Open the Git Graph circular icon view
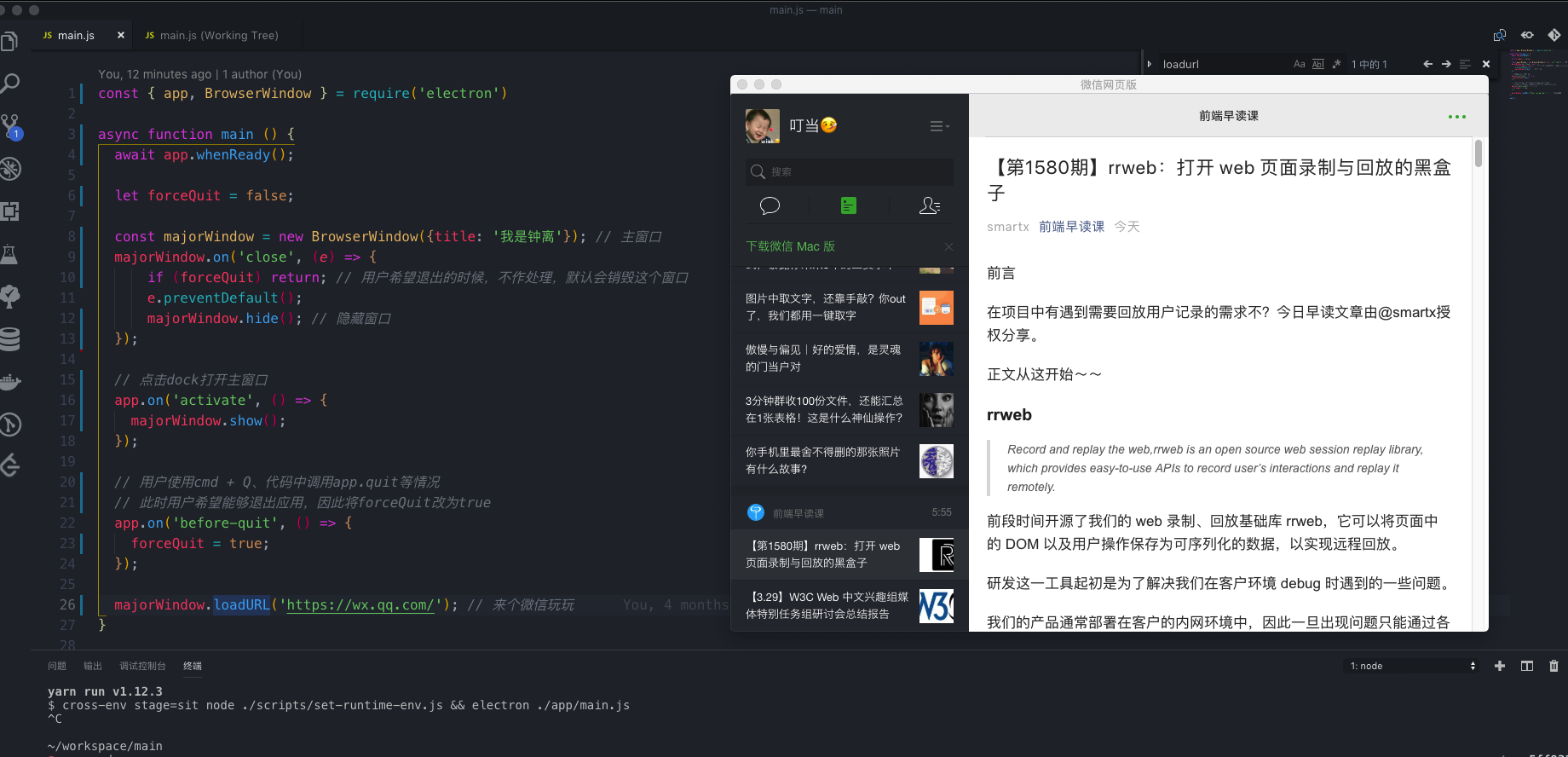 coord(9,424)
